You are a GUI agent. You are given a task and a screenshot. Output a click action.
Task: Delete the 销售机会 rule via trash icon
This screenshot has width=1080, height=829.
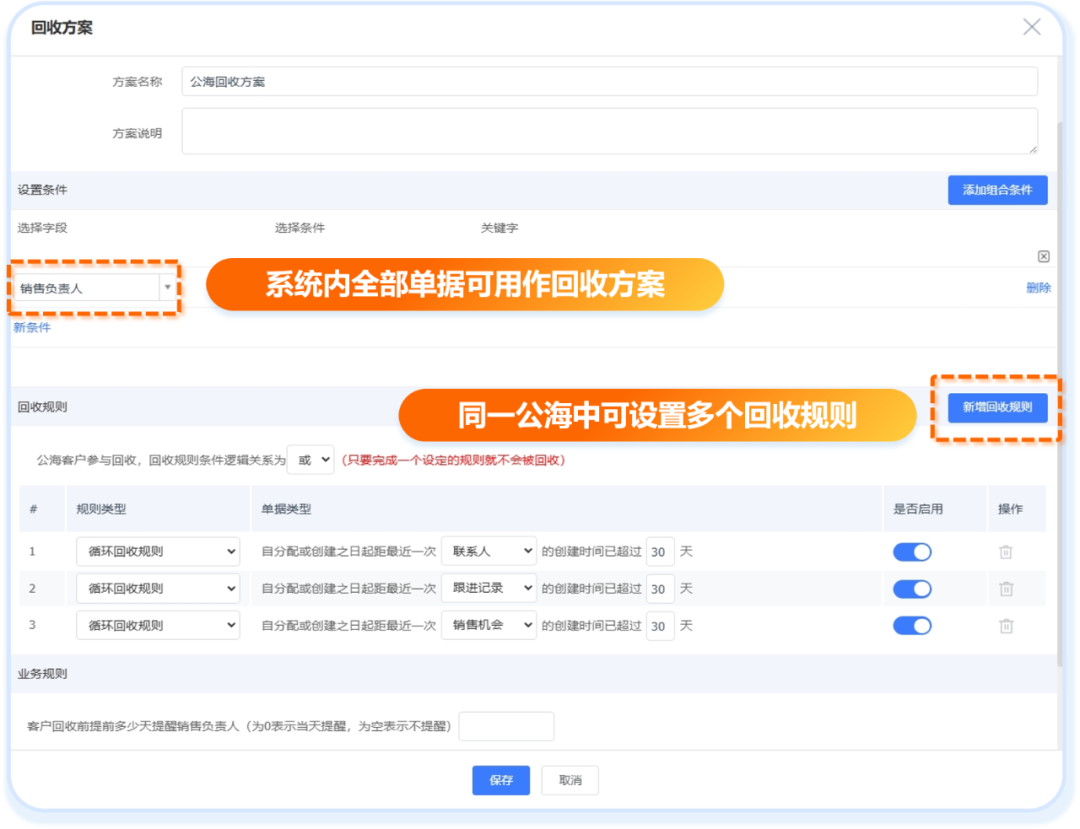click(1007, 625)
